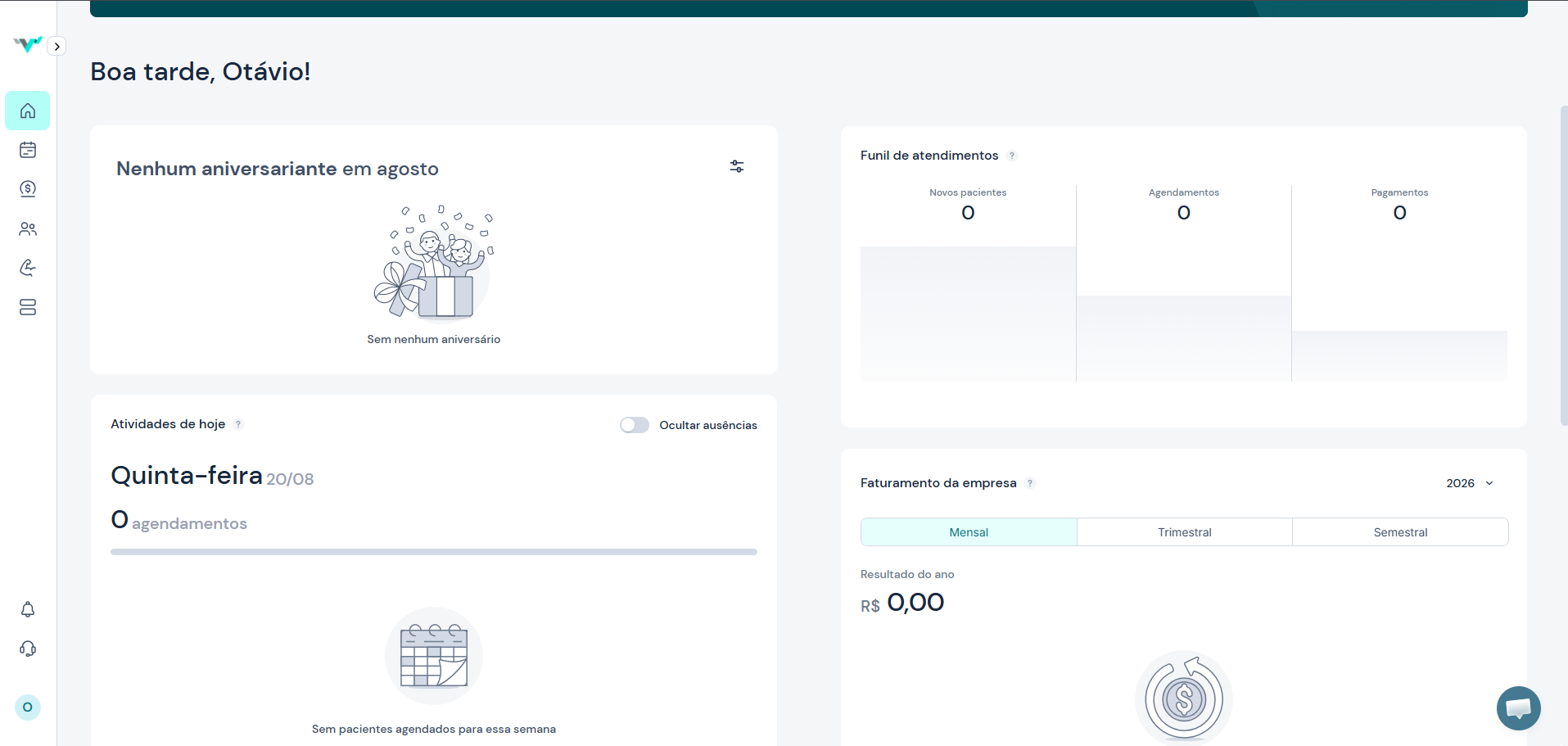Click the R$ 0,00 yearly result value
This screenshot has height=746, width=1568.
click(x=902, y=603)
